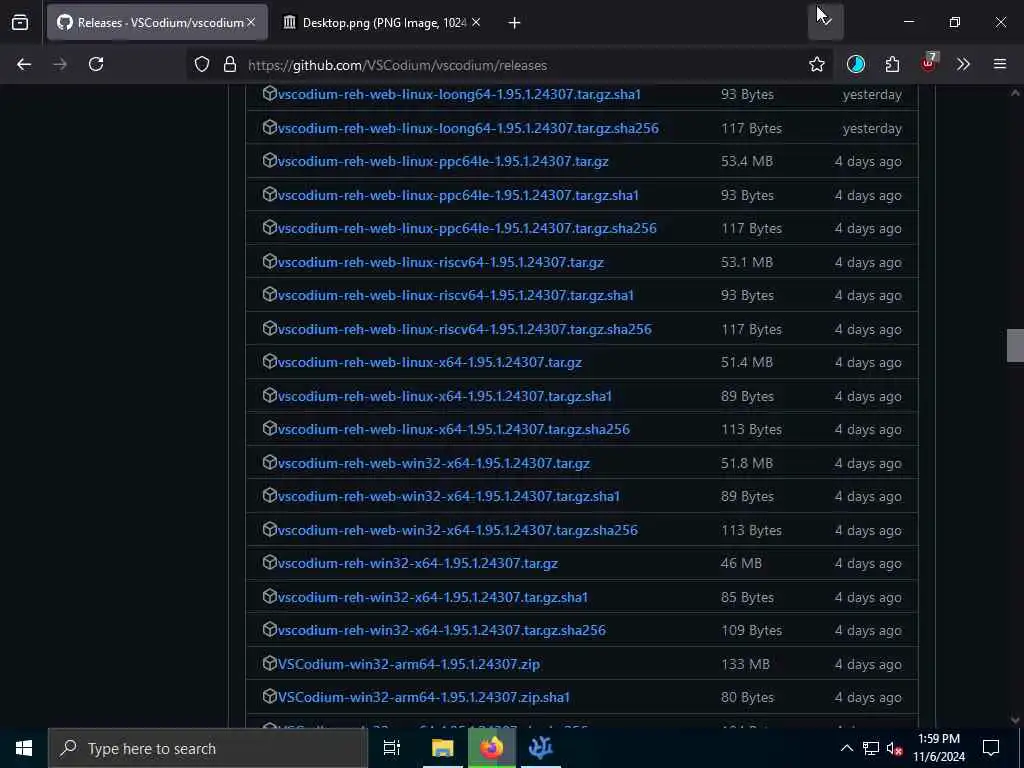List all tabs dropdown arrow

(825, 22)
